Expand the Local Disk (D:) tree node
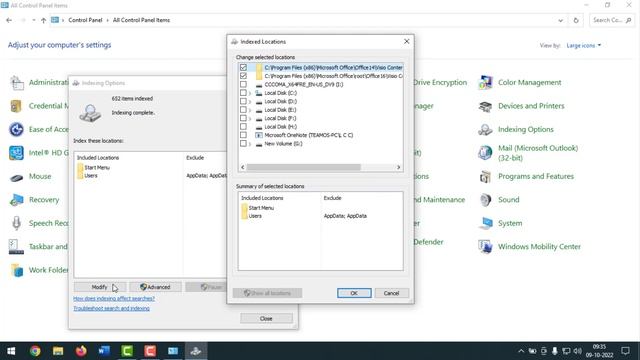 250,102
